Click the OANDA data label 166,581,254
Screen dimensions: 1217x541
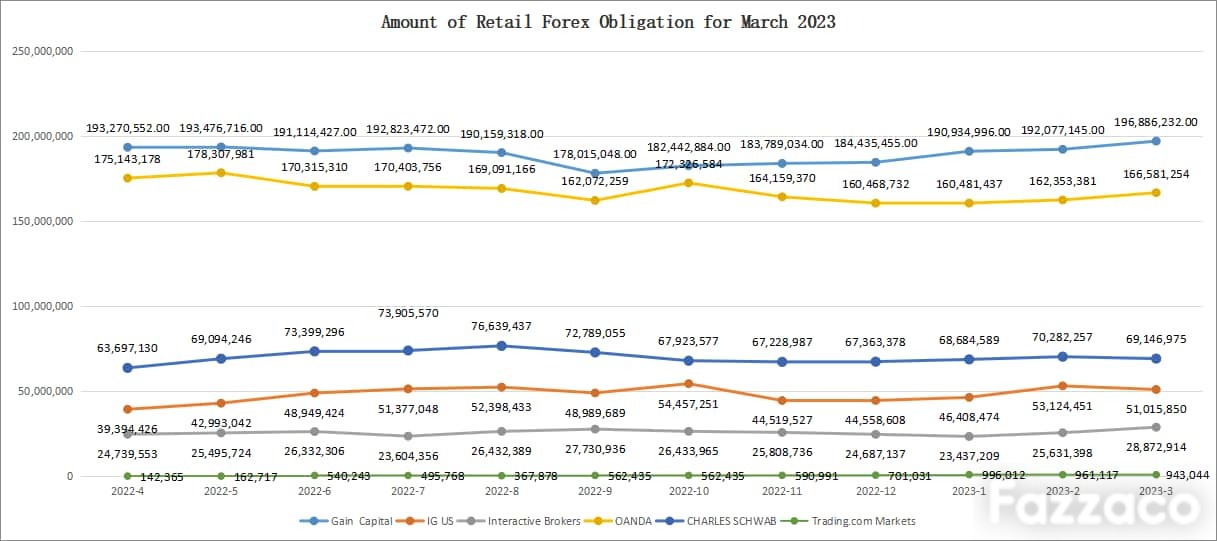point(1156,173)
